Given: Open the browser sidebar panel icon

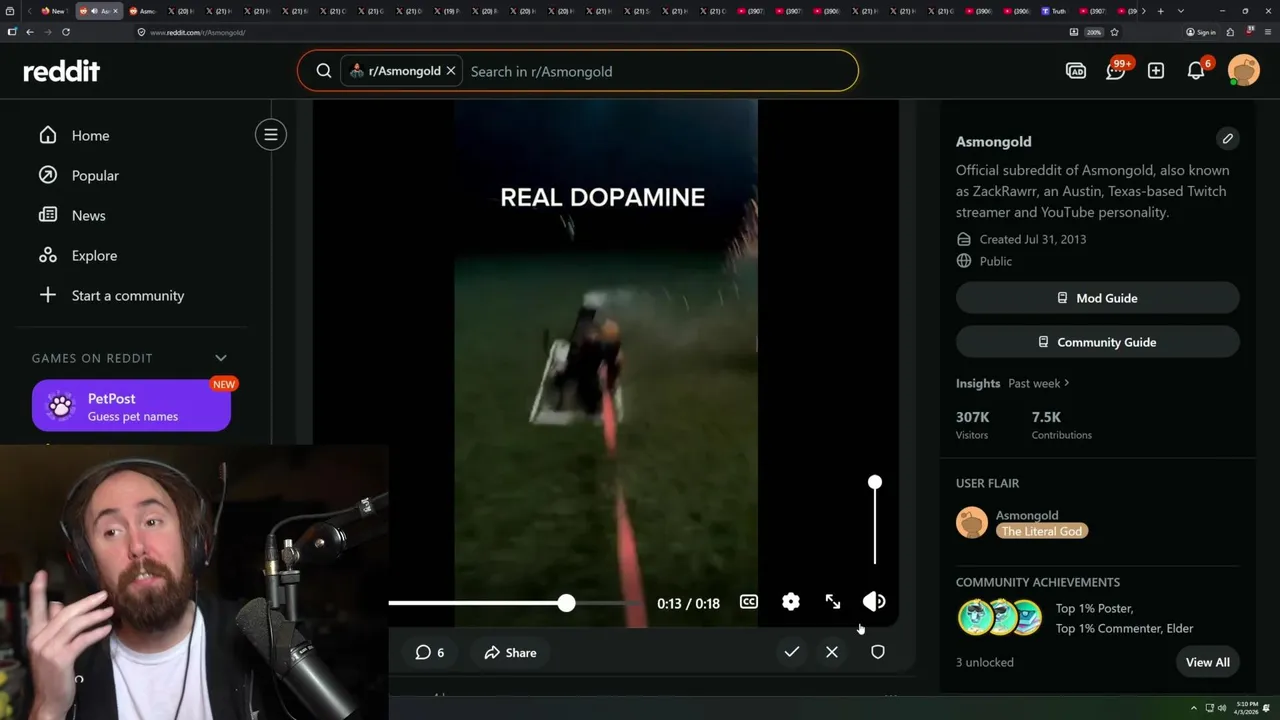Looking at the screenshot, I should pos(12,32).
